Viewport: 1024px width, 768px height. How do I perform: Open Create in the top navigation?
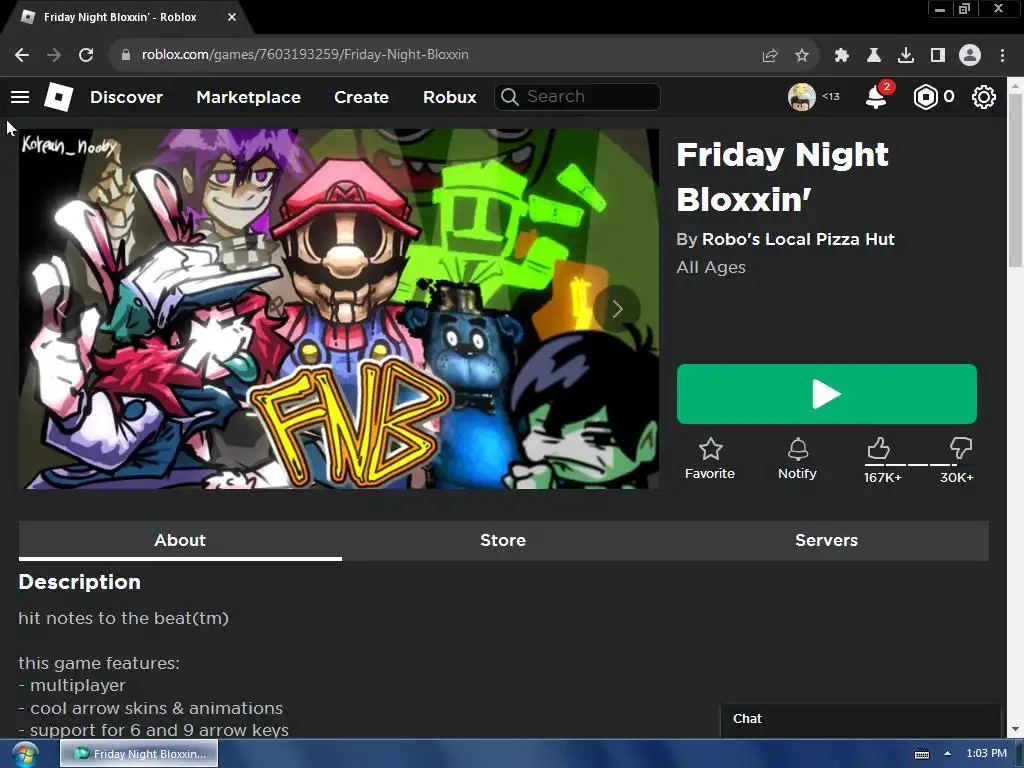coord(362,97)
